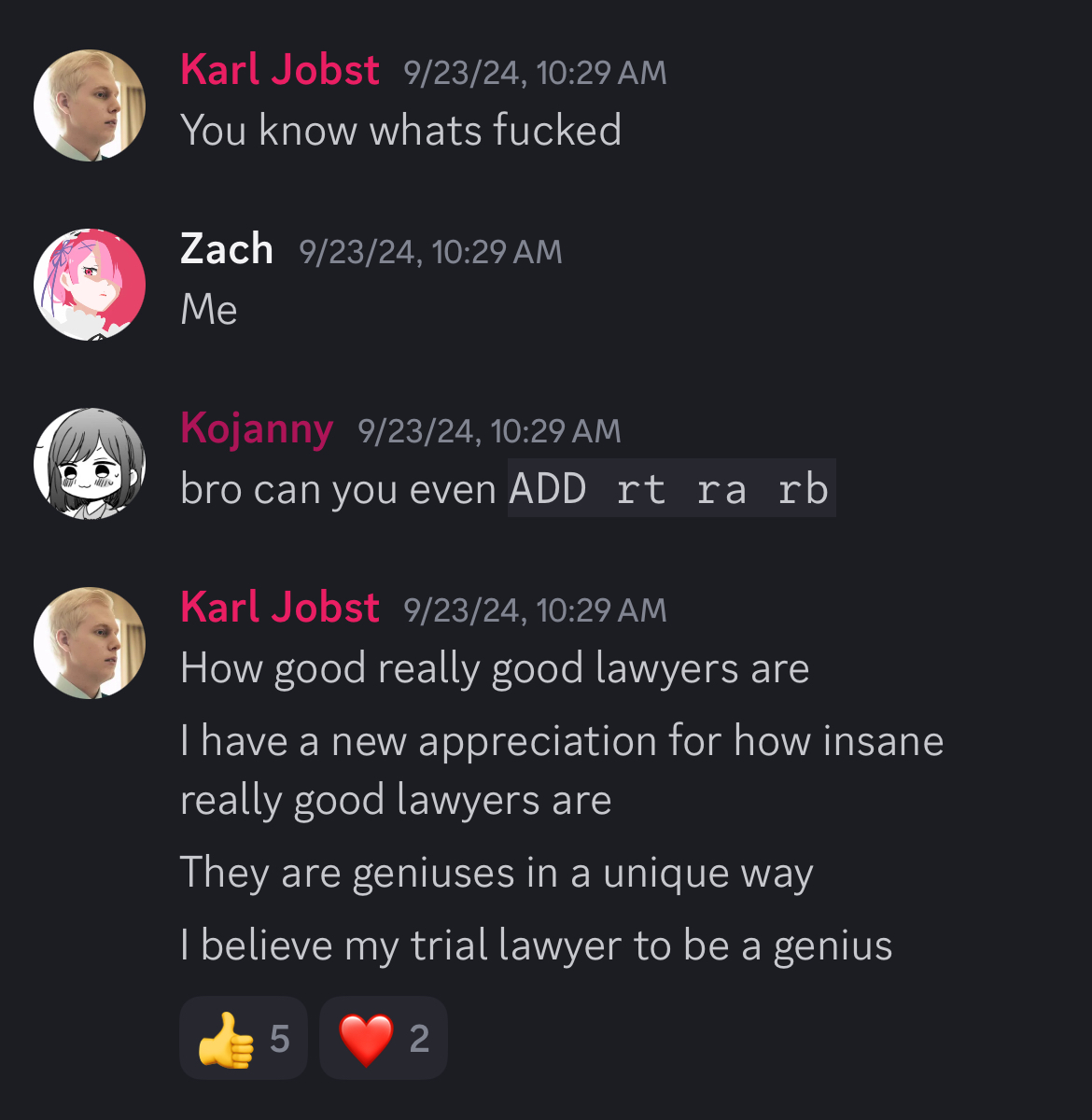Click 'How good really good lawyers are' message
This screenshot has width=1092, height=1120.
[x=495, y=669]
